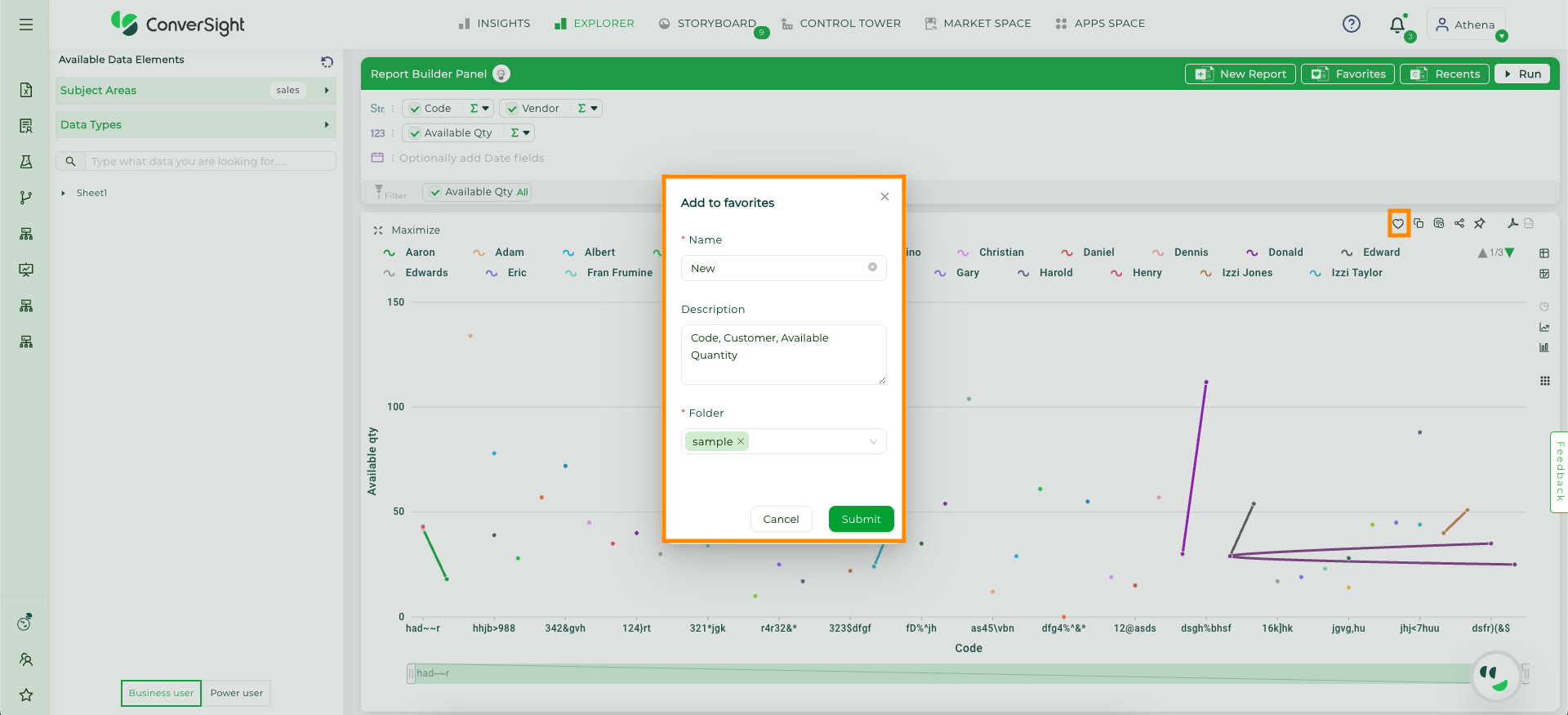Open the Feedback side tab
Screen dimensions: 1568x715
[x=1559, y=471]
